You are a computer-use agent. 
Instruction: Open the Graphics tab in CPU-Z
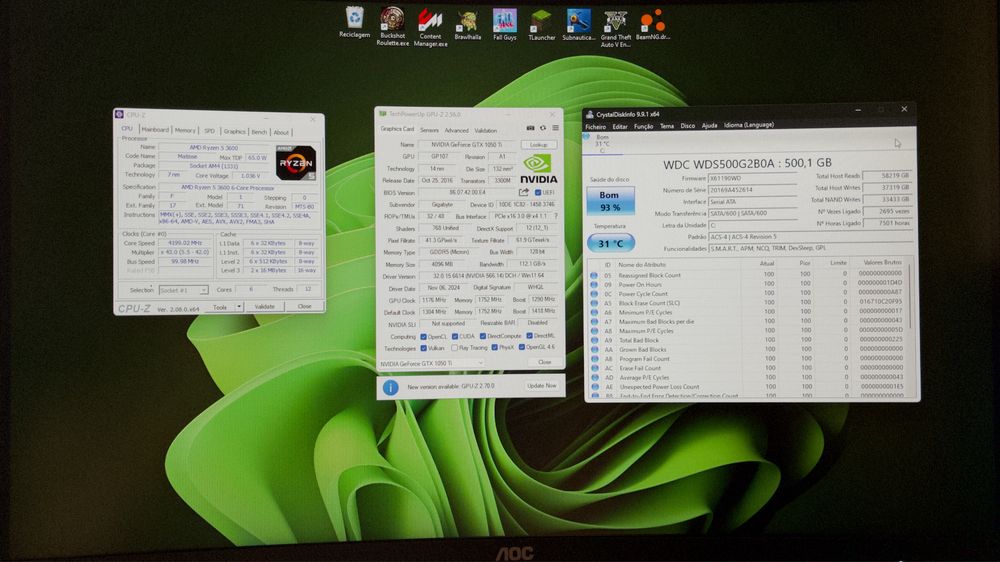(234, 131)
